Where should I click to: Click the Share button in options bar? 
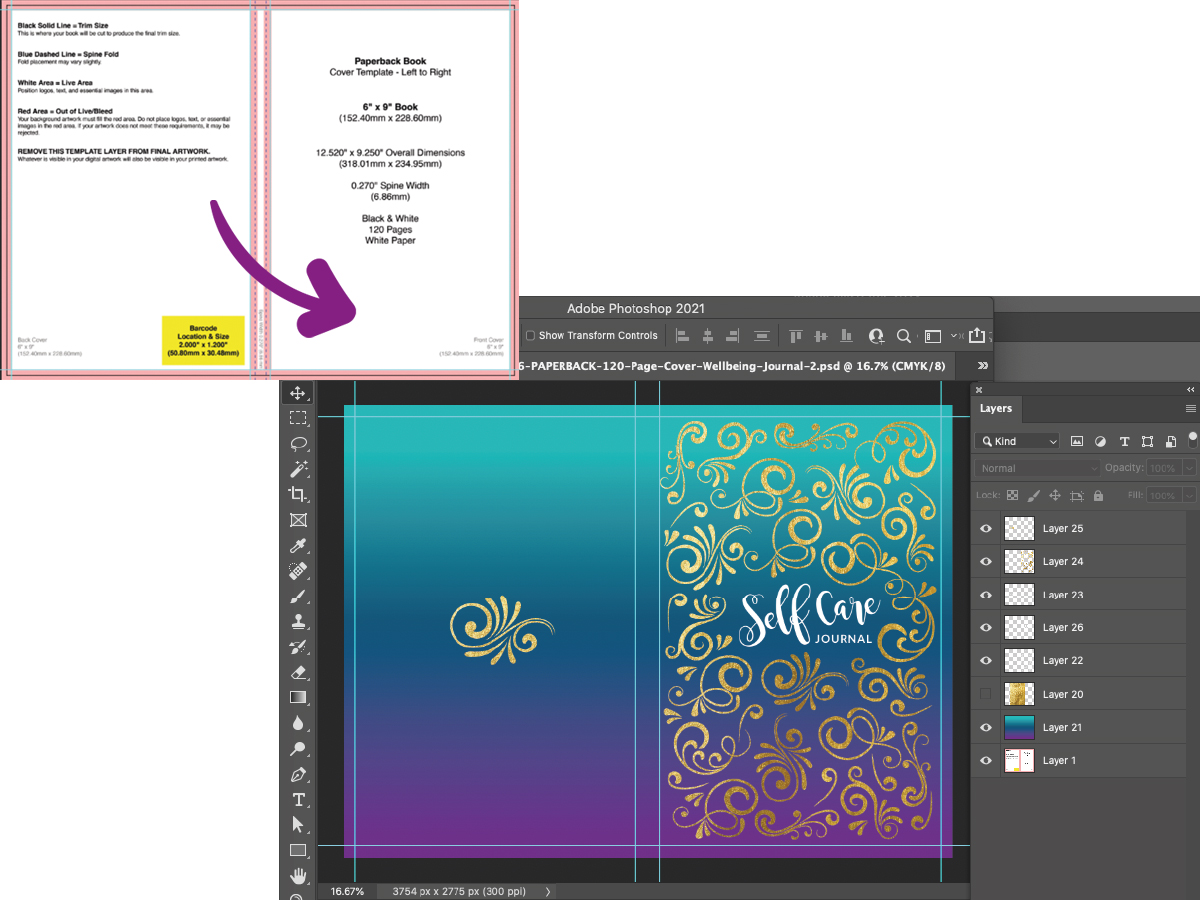pos(977,336)
